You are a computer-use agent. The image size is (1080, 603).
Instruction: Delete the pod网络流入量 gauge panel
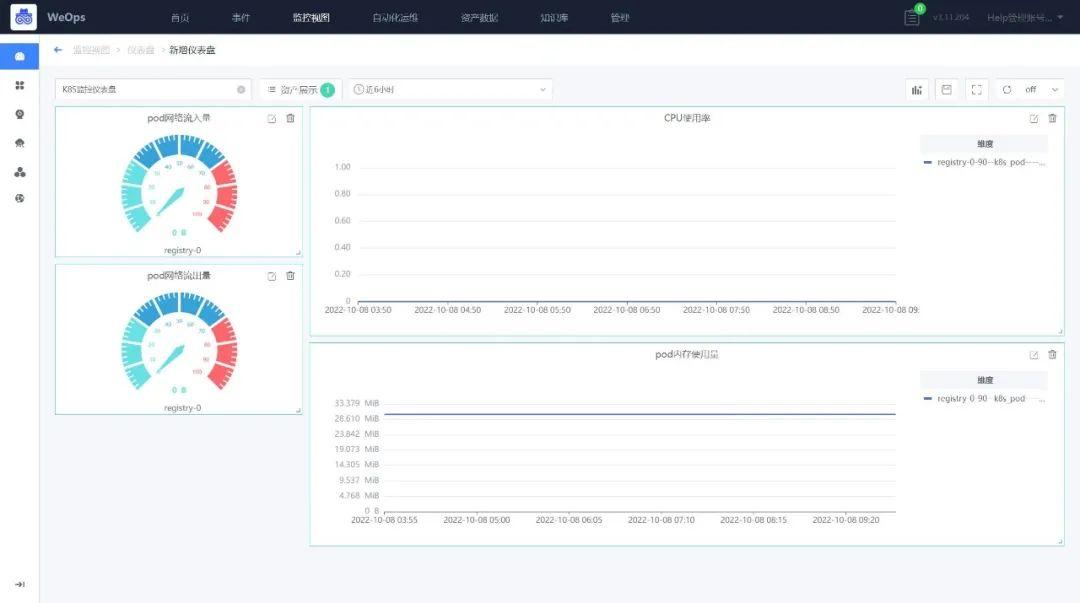[x=291, y=119]
